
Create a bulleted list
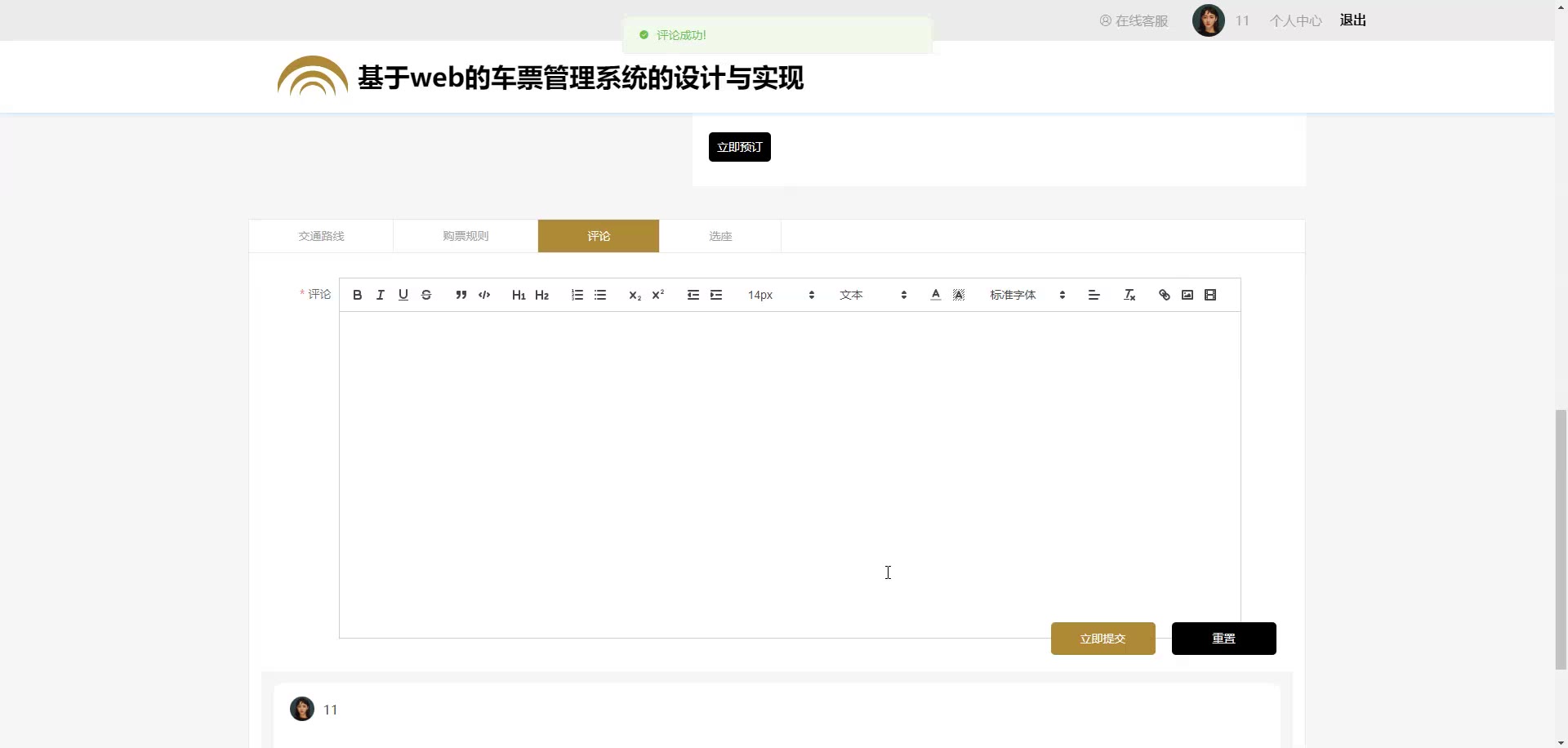600,295
